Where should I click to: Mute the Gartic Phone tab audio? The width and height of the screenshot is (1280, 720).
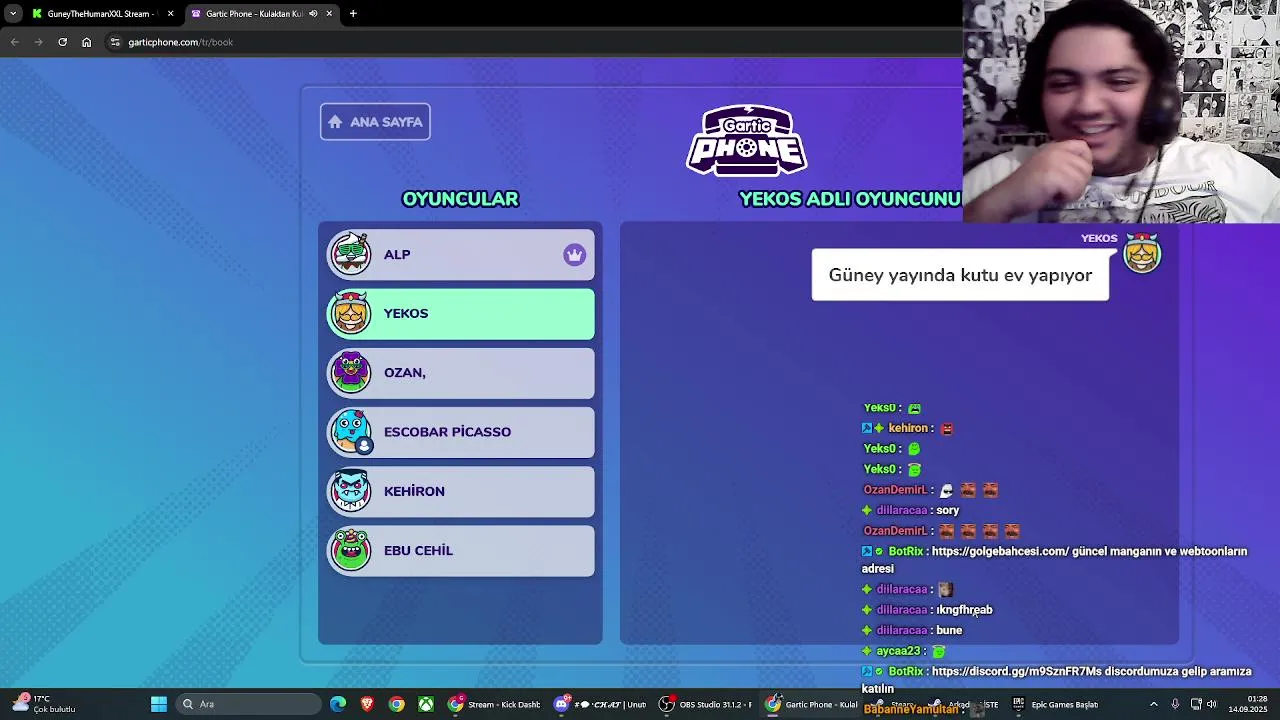[313, 14]
